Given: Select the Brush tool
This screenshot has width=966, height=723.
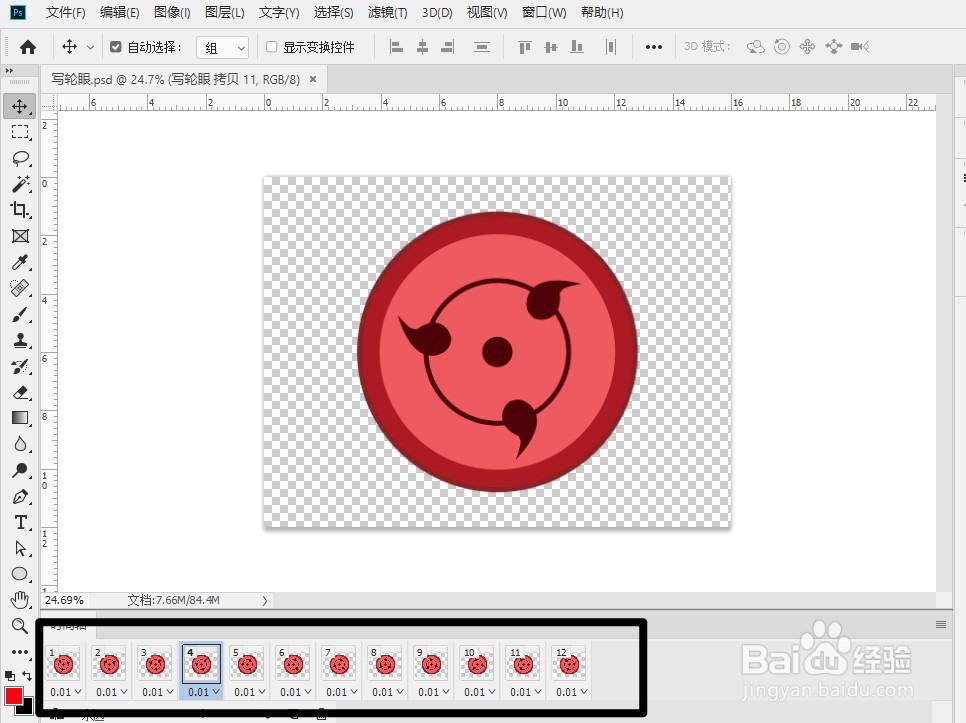Looking at the screenshot, I should click(x=20, y=315).
